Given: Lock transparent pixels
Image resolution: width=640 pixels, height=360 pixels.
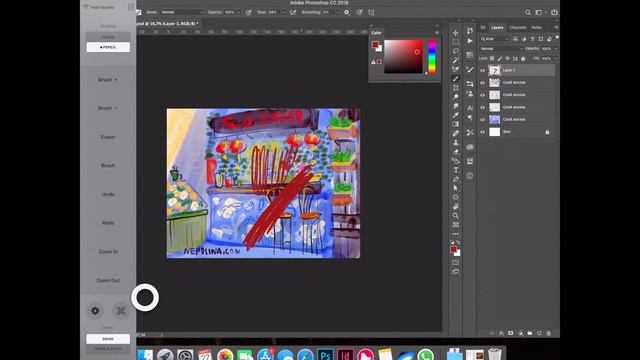Looking at the screenshot, I should click(492, 58).
